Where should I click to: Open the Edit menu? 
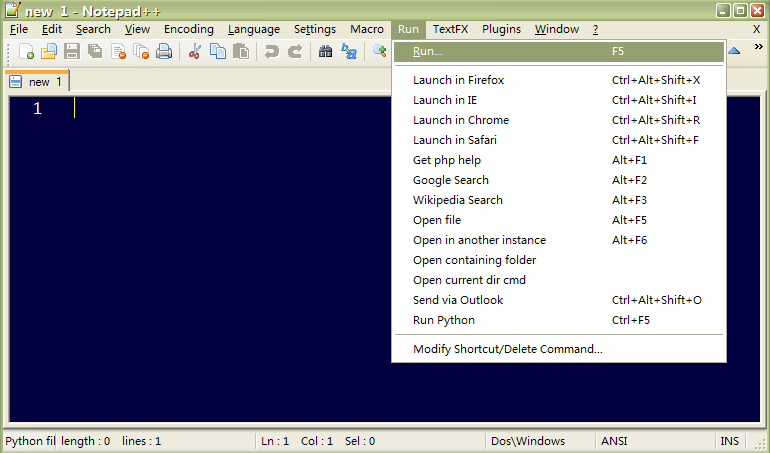click(x=52, y=29)
